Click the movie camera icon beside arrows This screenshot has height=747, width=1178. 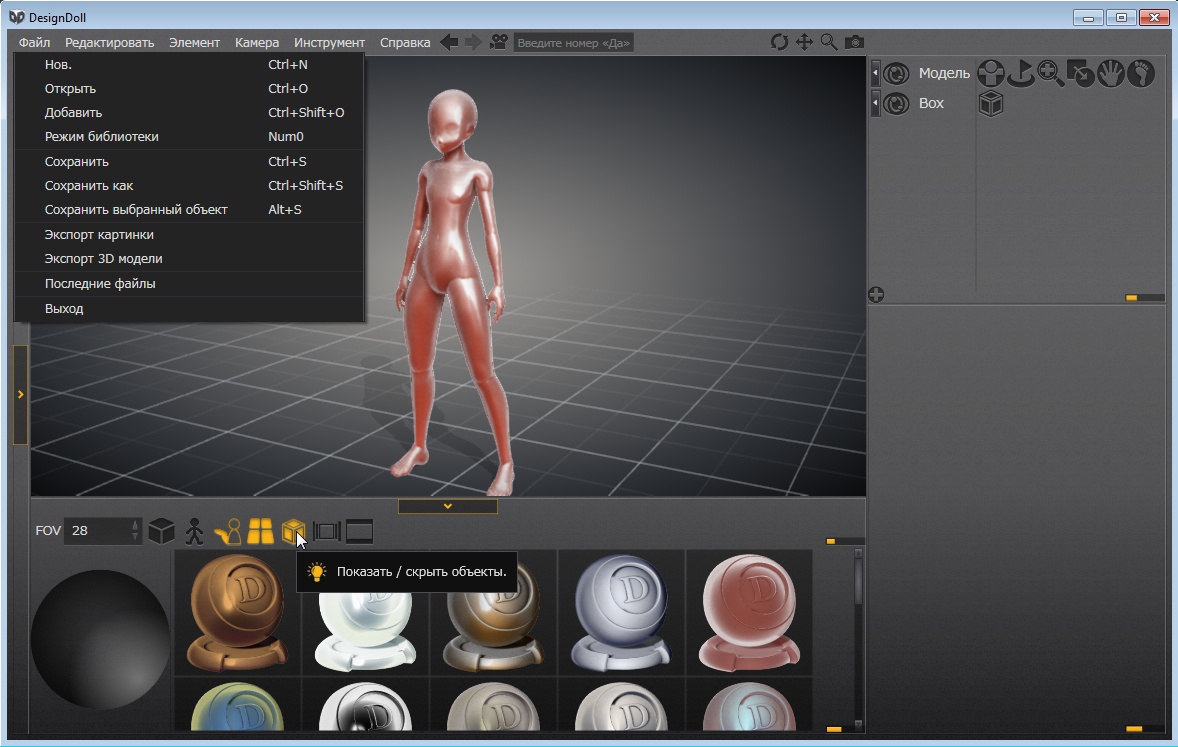pyautogui.click(x=498, y=42)
